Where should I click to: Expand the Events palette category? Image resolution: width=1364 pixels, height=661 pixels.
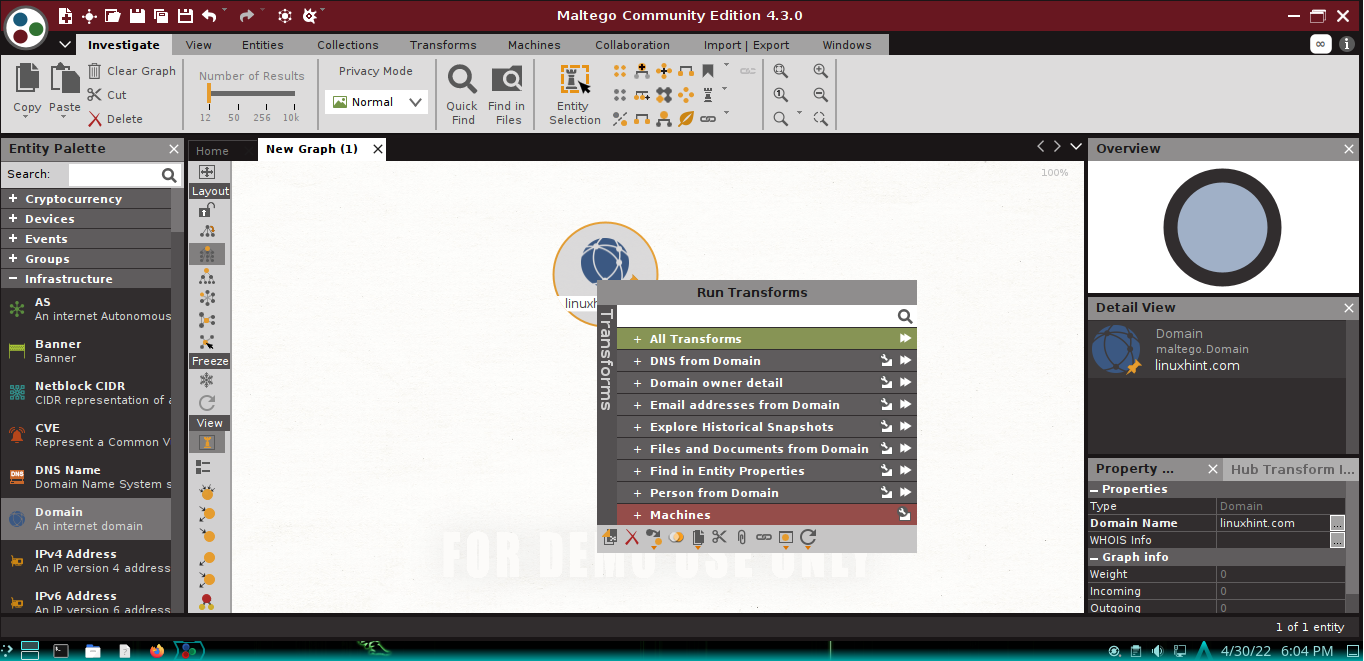click(13, 239)
